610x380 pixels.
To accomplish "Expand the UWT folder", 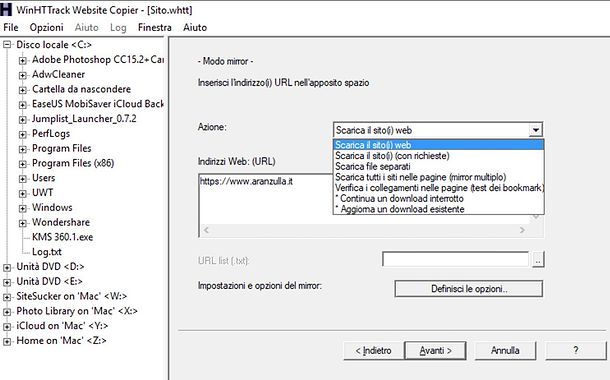I will tap(23, 193).
